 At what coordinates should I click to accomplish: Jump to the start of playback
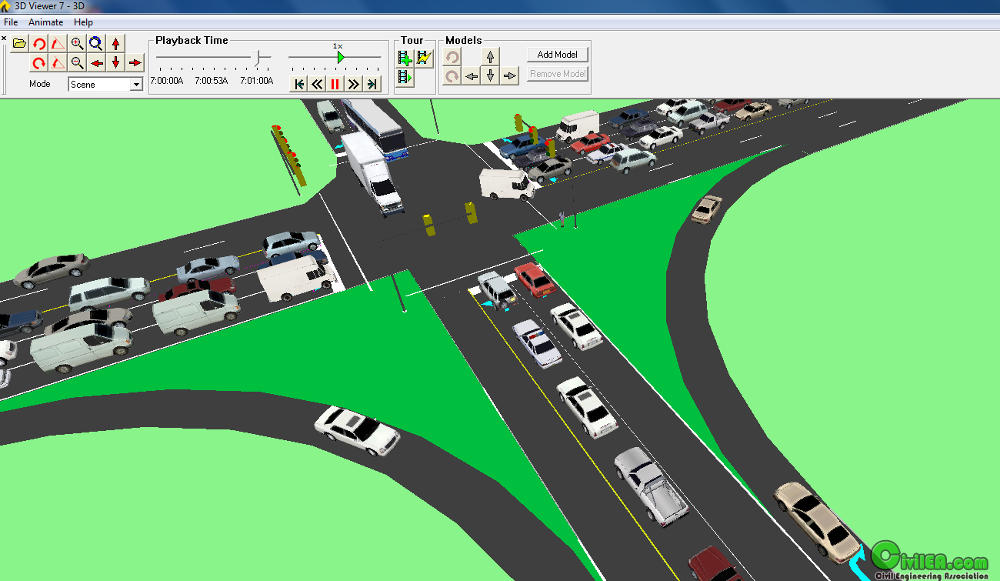299,83
